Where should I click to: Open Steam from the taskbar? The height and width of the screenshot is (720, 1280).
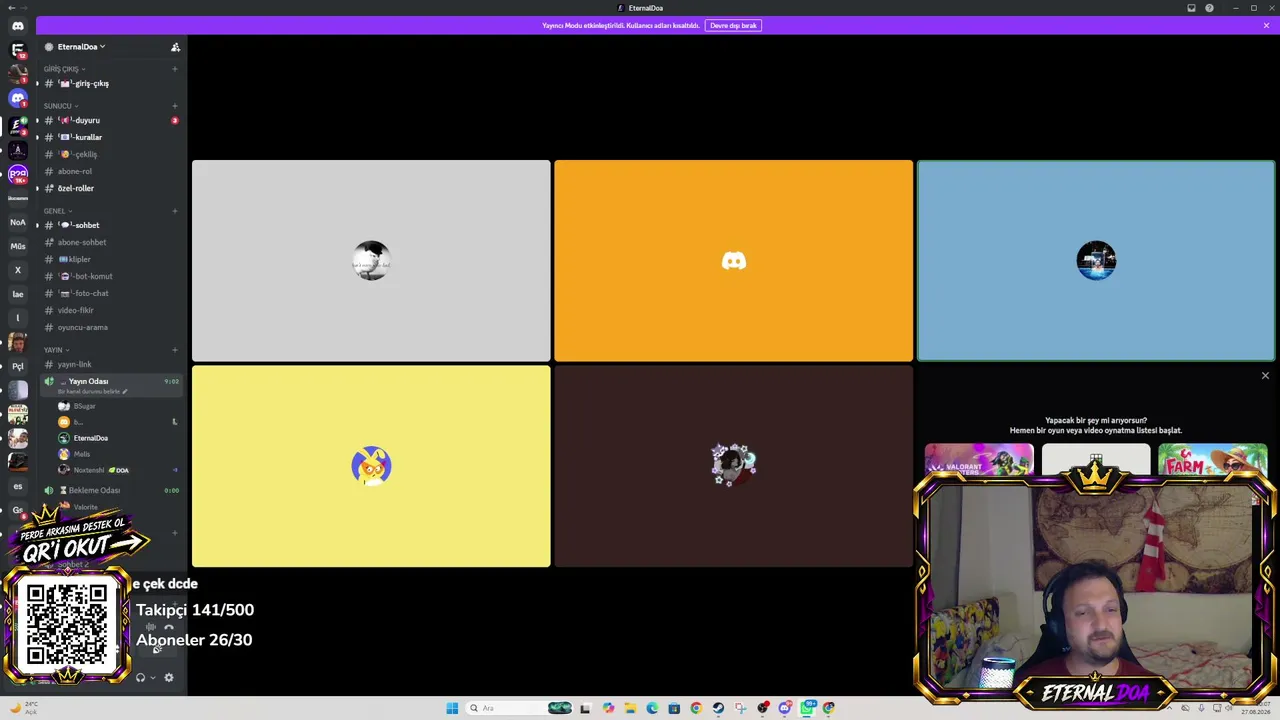click(x=718, y=708)
